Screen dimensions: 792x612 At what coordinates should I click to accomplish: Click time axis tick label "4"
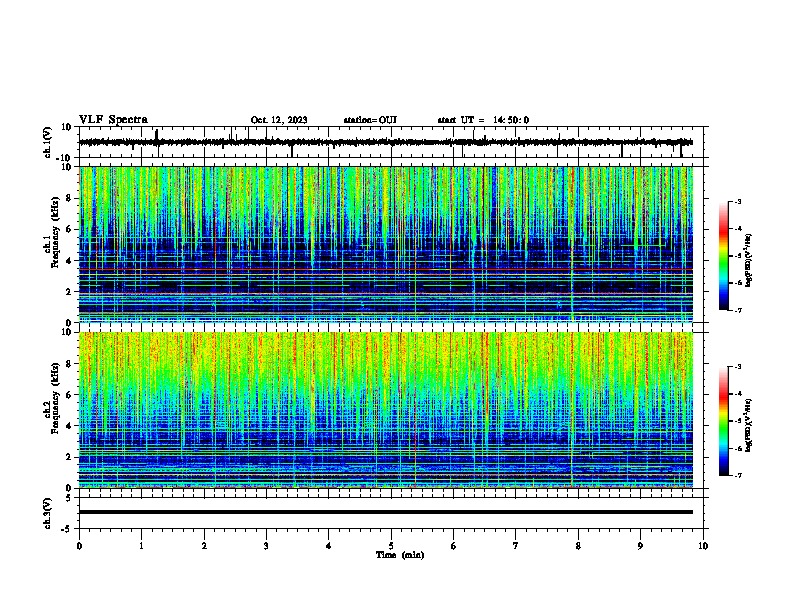pyautogui.click(x=329, y=546)
